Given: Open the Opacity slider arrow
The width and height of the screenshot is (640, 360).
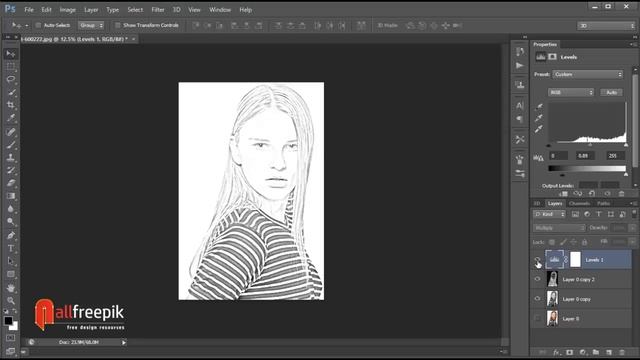Looking at the screenshot, I should 633,228.
